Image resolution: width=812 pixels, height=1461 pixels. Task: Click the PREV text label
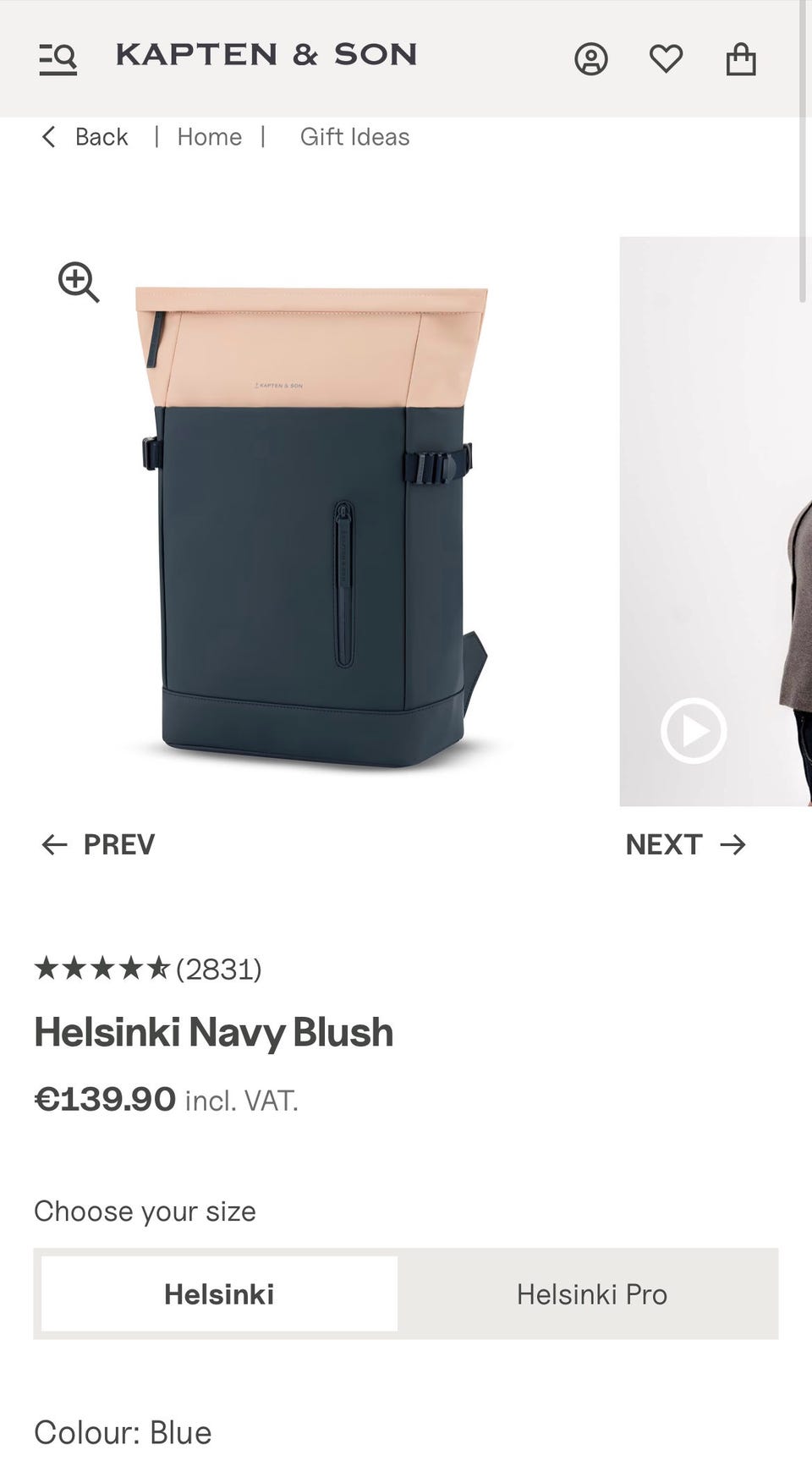pos(119,844)
